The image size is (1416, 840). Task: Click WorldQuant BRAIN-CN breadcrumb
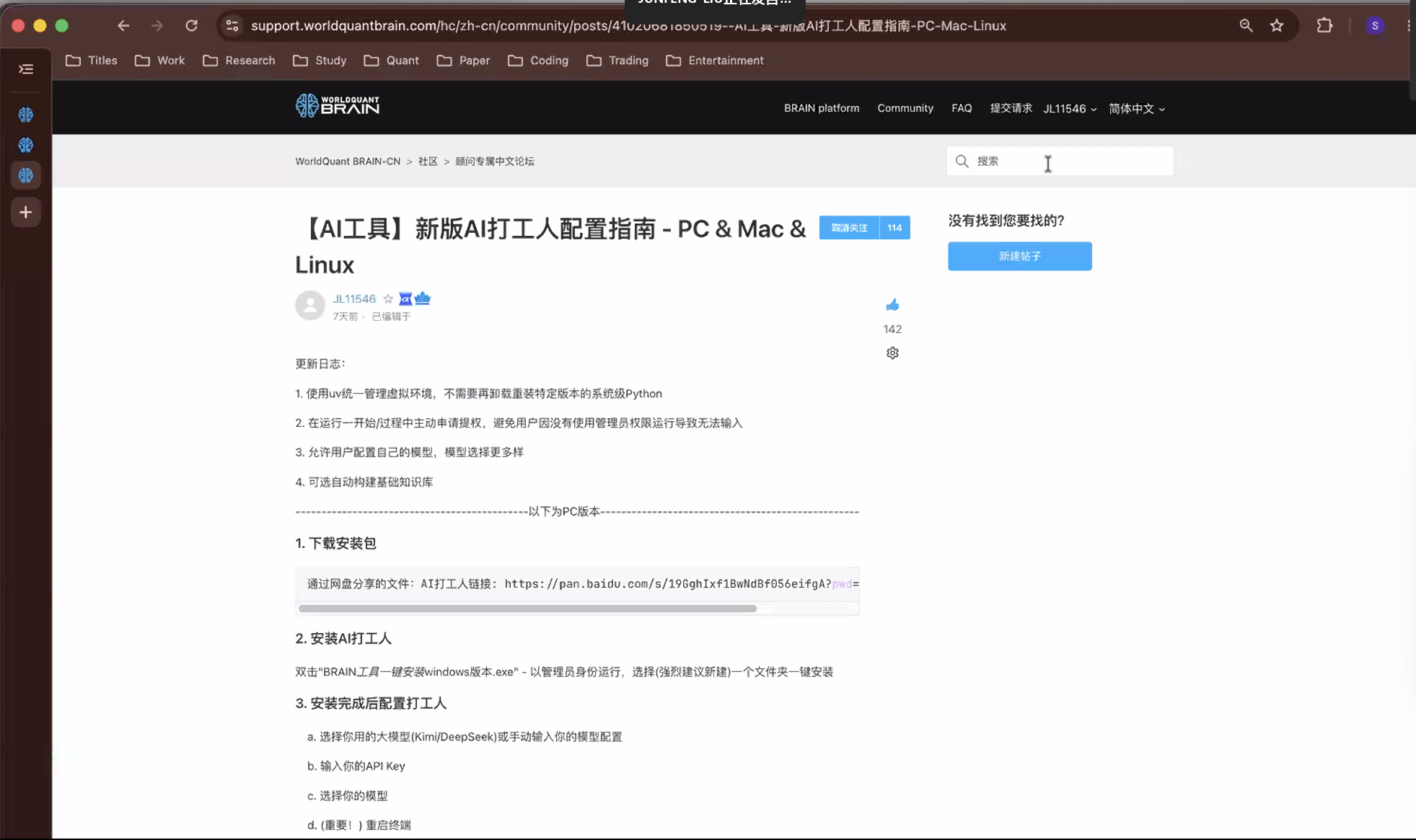(348, 162)
